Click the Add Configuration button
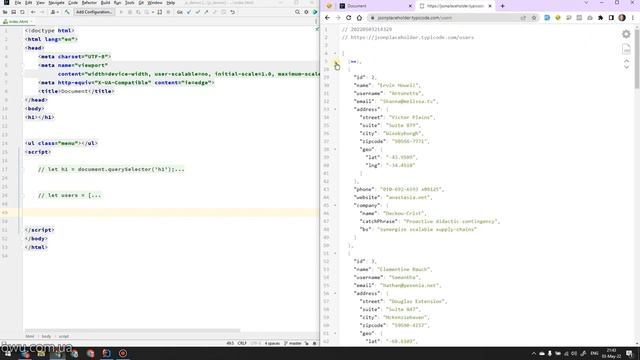Viewport: 640px width, 360px height. coord(94,12)
